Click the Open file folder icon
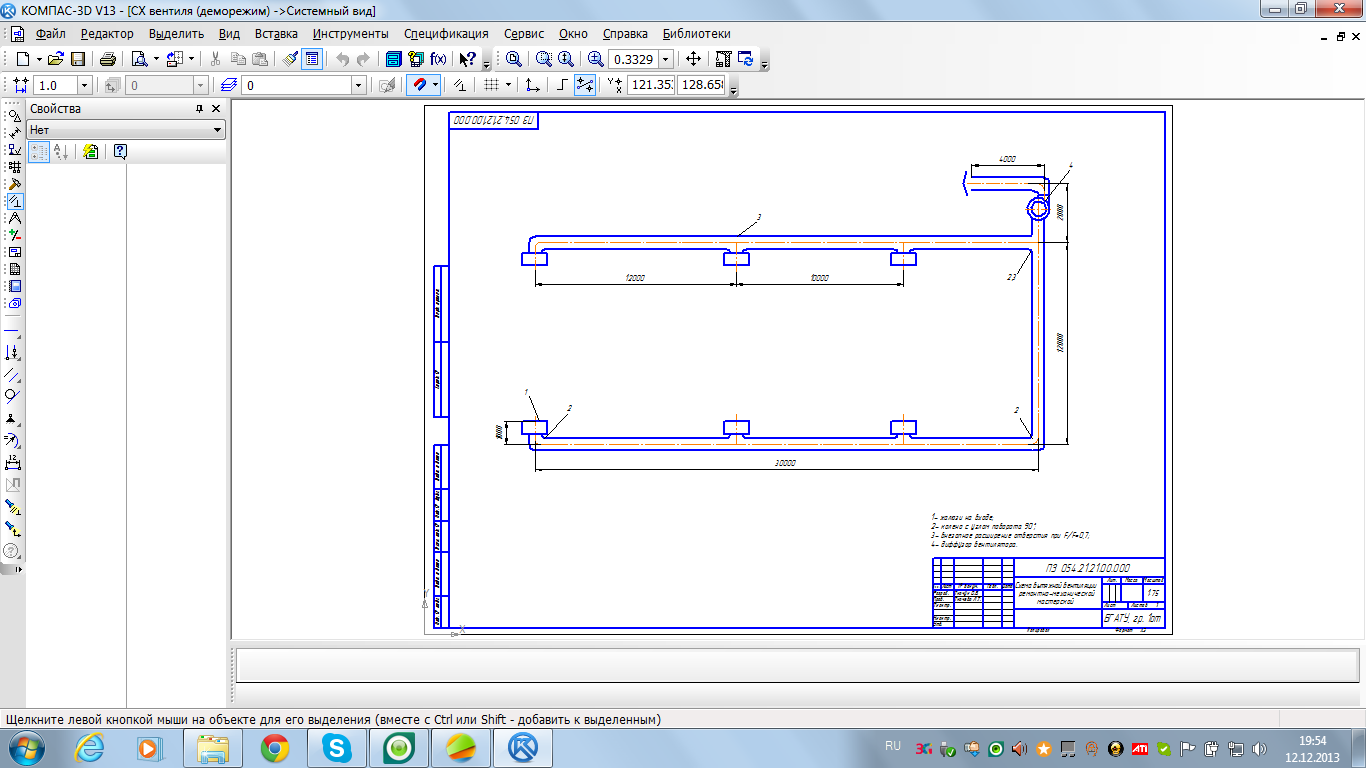This screenshot has height=768, width=1366. [x=56, y=59]
